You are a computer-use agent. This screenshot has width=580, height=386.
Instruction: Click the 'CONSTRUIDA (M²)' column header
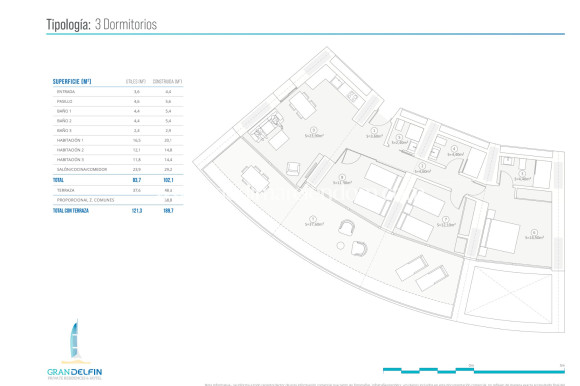167,81
